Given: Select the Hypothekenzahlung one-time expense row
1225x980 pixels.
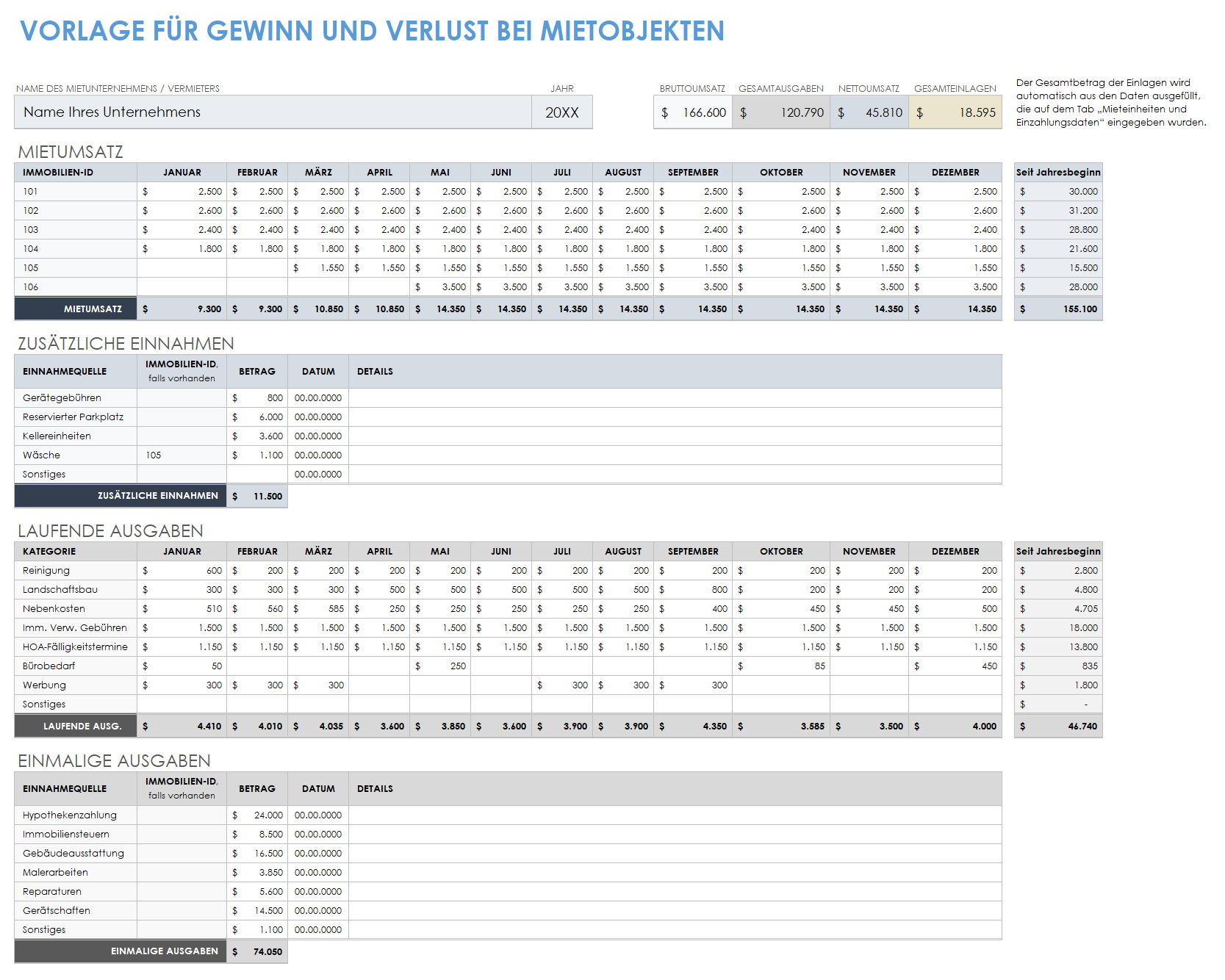Looking at the screenshot, I should point(76,815).
